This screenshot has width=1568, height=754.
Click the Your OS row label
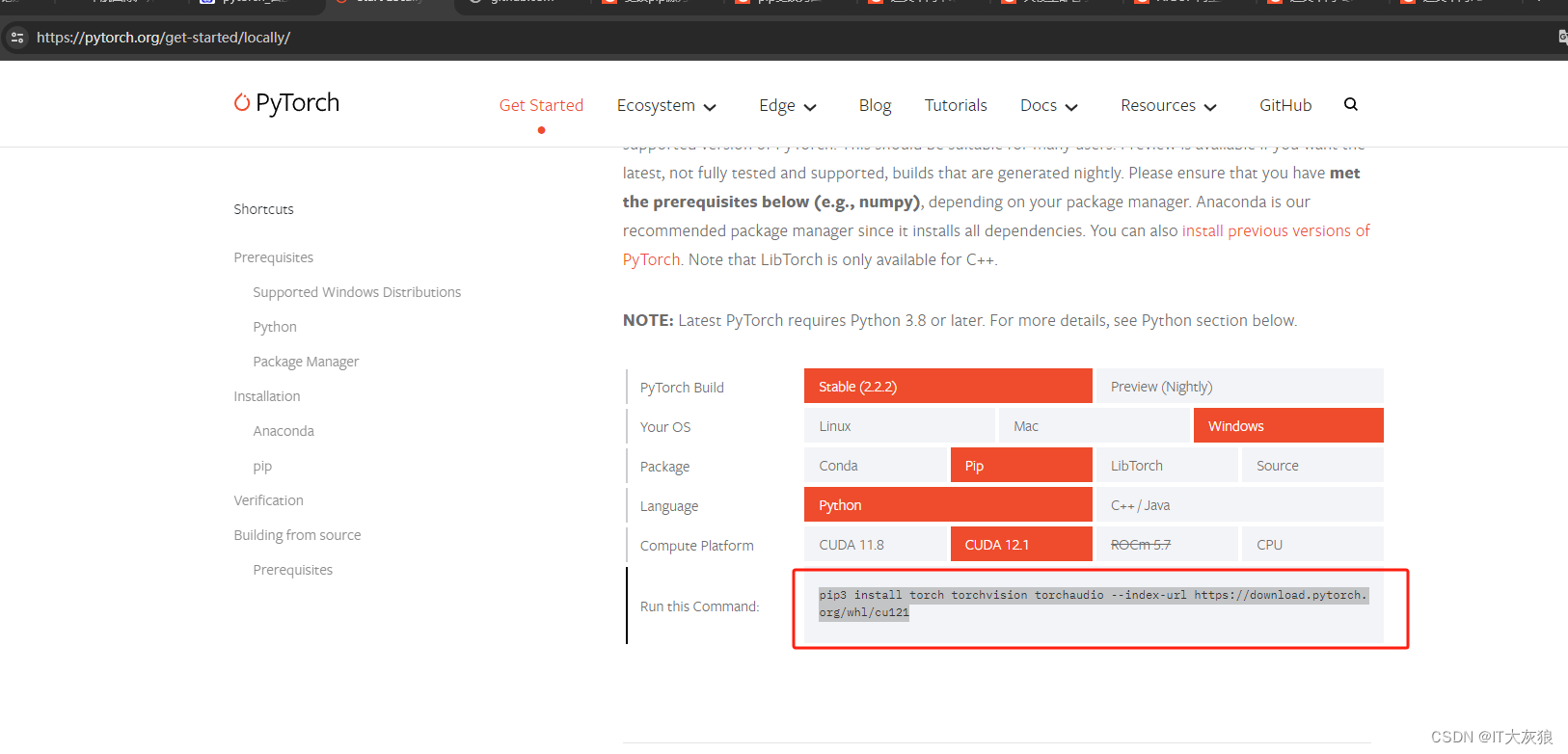click(x=665, y=427)
